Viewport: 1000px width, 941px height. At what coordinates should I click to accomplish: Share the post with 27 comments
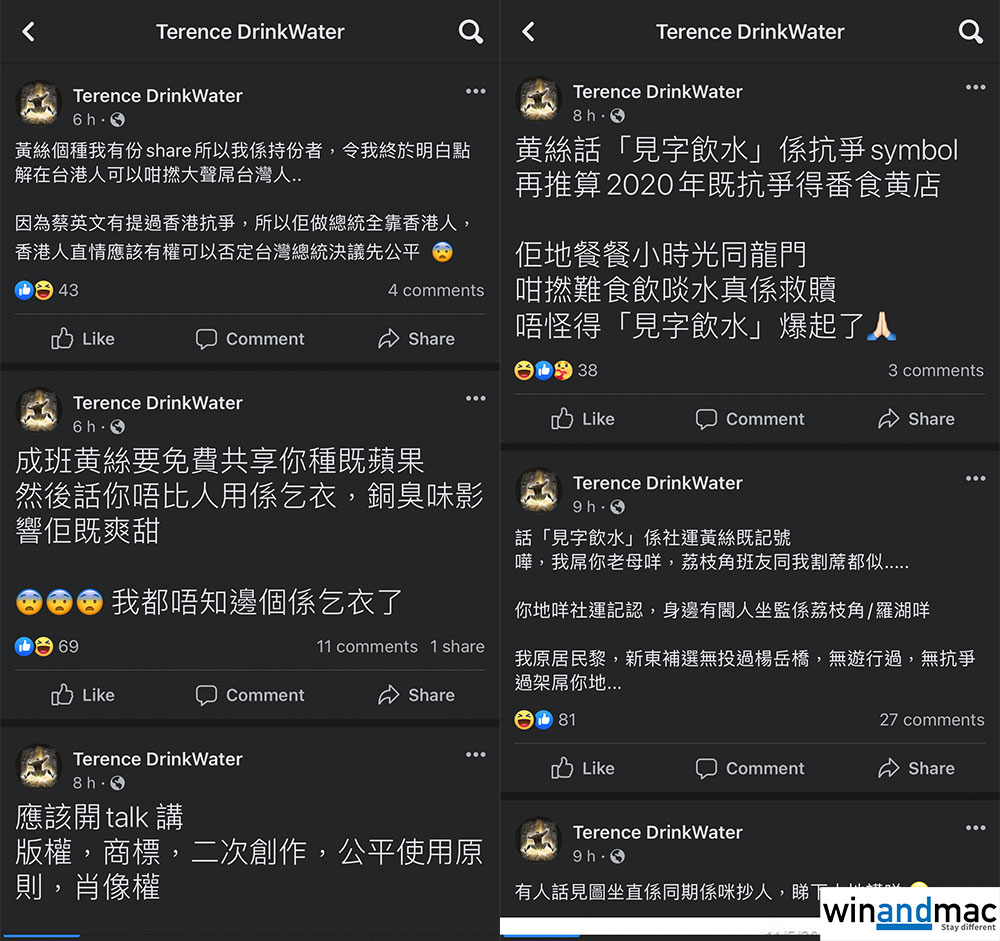916,768
